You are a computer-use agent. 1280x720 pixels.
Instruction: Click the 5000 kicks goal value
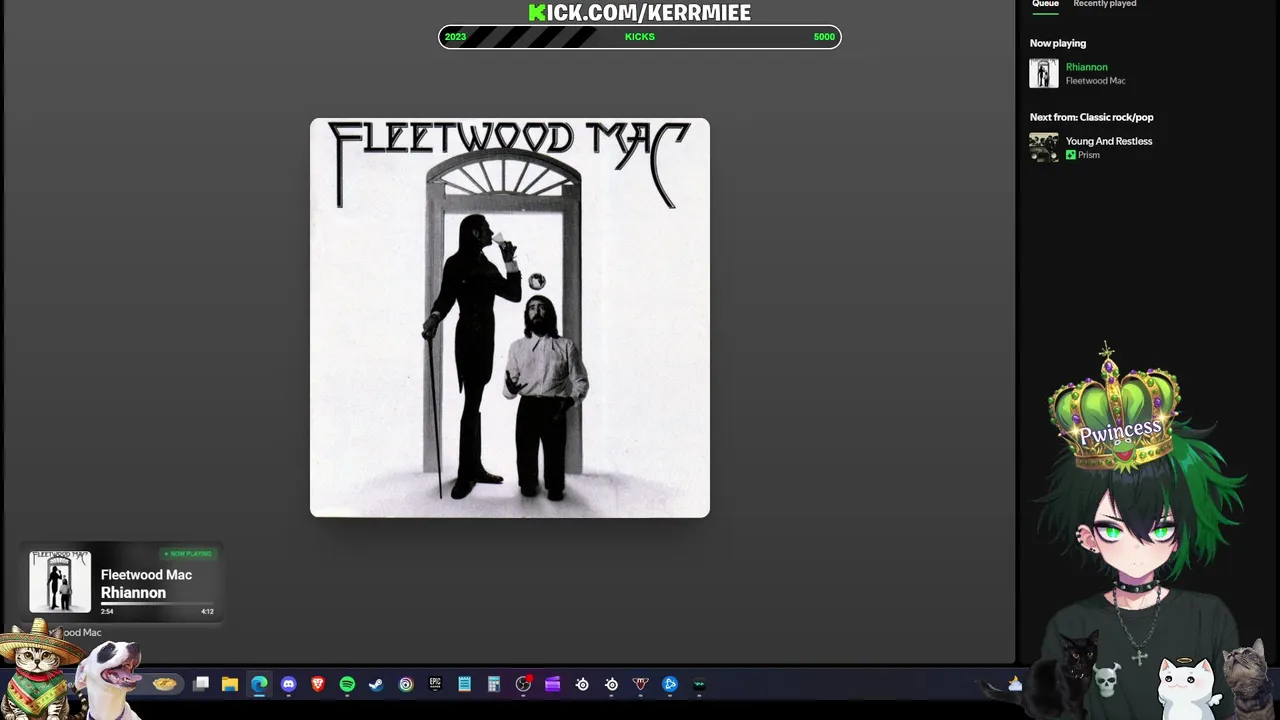[x=824, y=37]
